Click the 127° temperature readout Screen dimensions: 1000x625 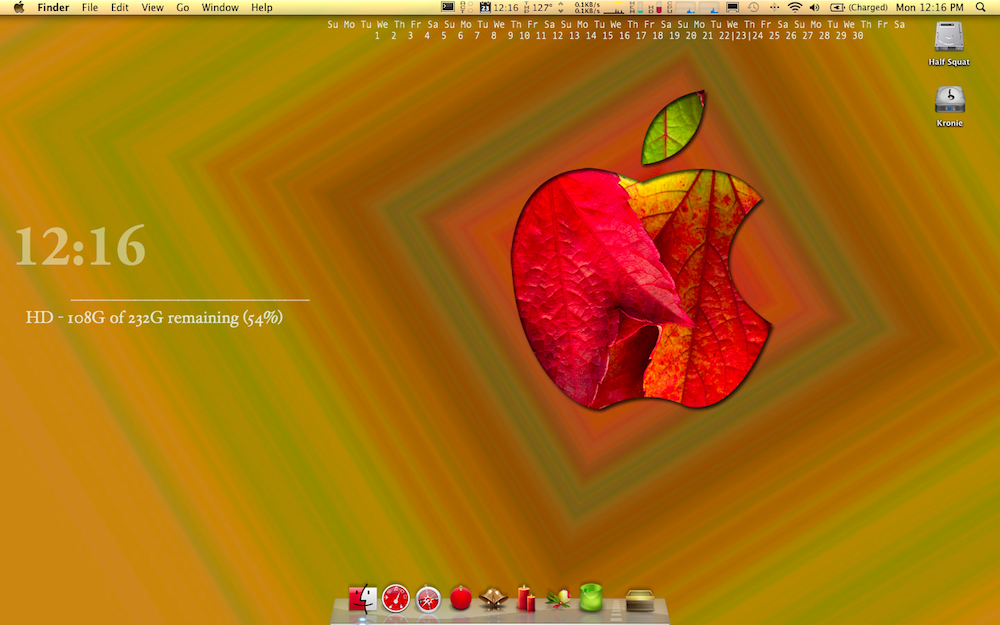[x=542, y=7]
